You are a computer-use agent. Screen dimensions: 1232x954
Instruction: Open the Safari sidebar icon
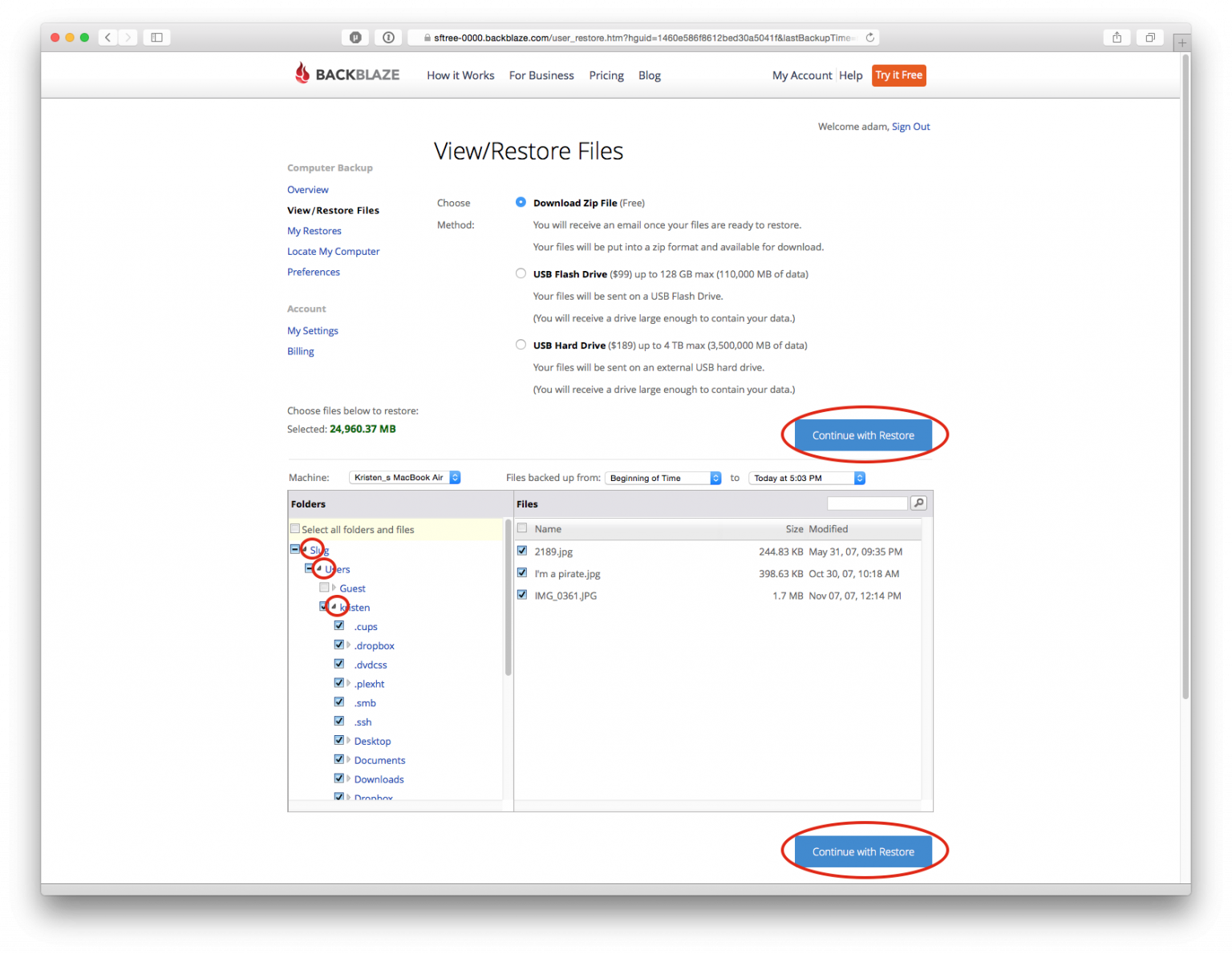click(x=156, y=37)
